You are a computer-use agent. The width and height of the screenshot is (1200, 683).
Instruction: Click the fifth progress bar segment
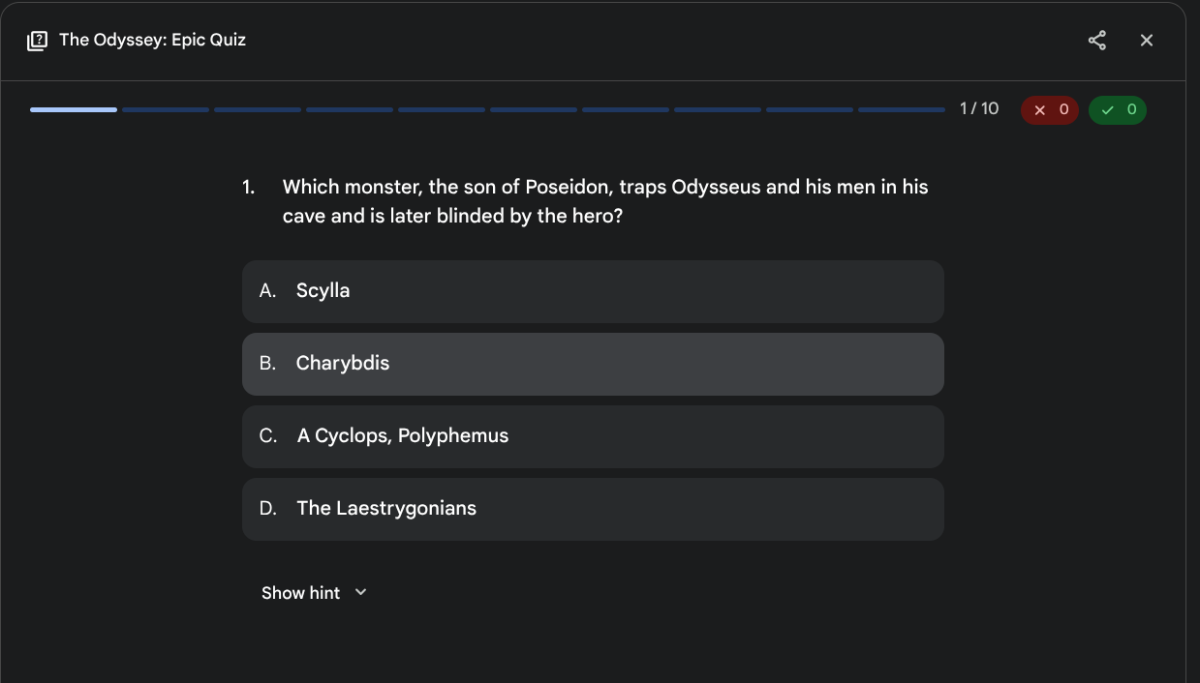tap(441, 109)
